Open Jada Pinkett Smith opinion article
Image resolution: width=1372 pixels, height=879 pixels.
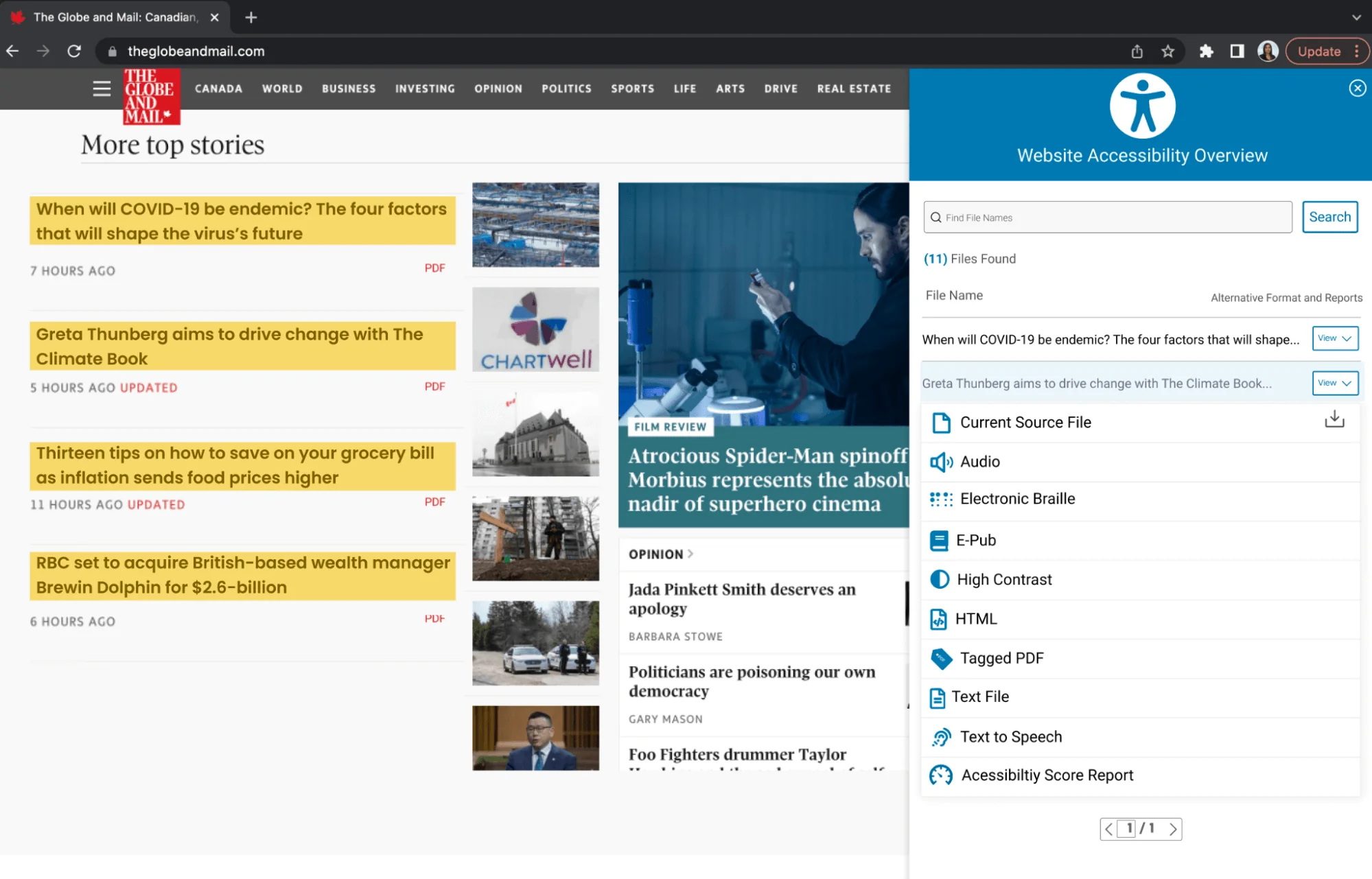point(743,599)
